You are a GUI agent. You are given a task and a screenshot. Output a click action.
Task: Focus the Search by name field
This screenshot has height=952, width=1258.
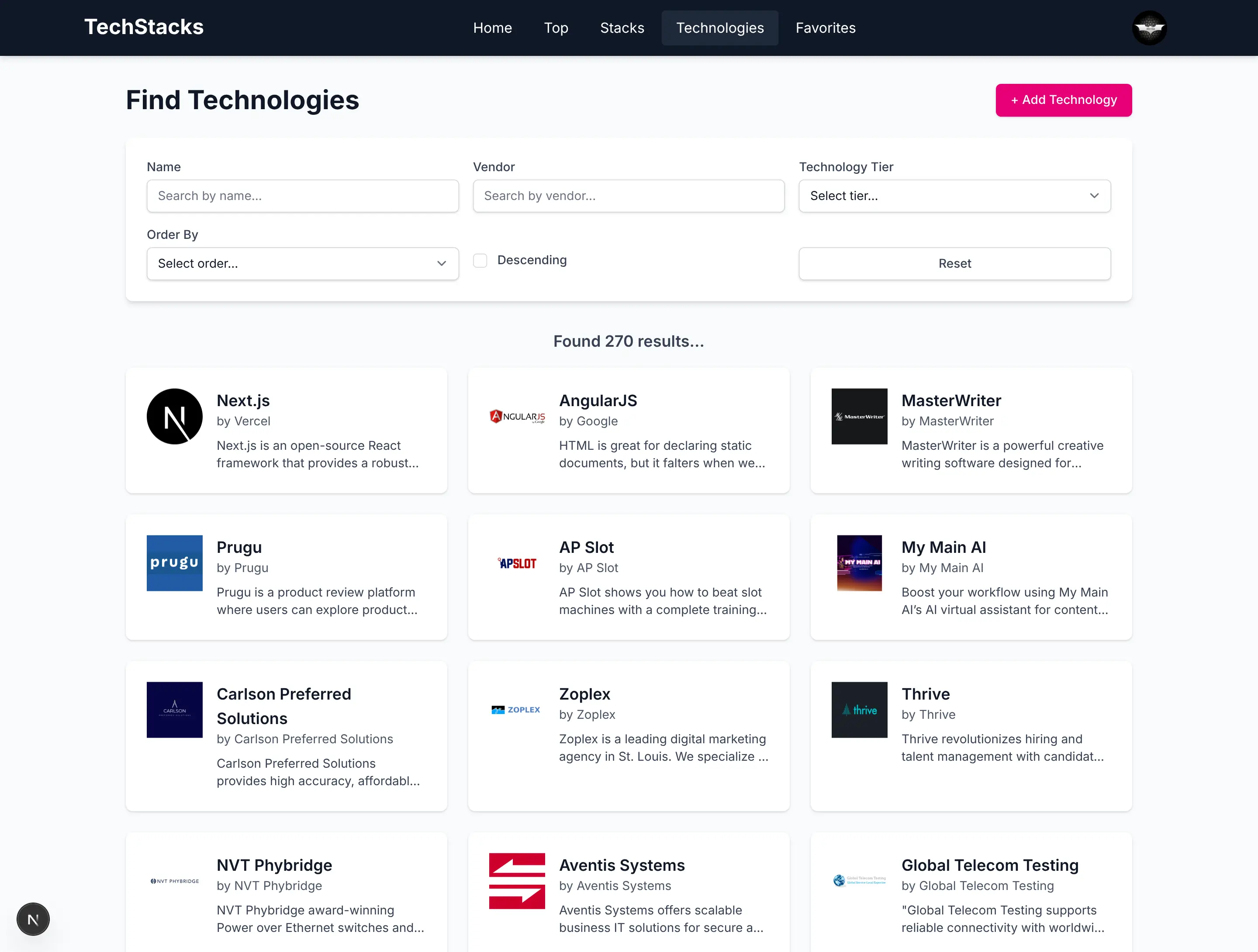point(303,196)
